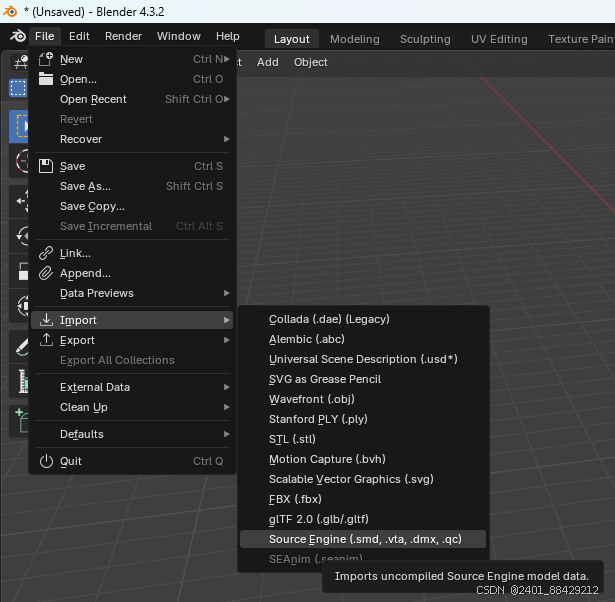Open the Texture Paint workspace tab
This screenshot has width=615, height=602.
click(580, 39)
